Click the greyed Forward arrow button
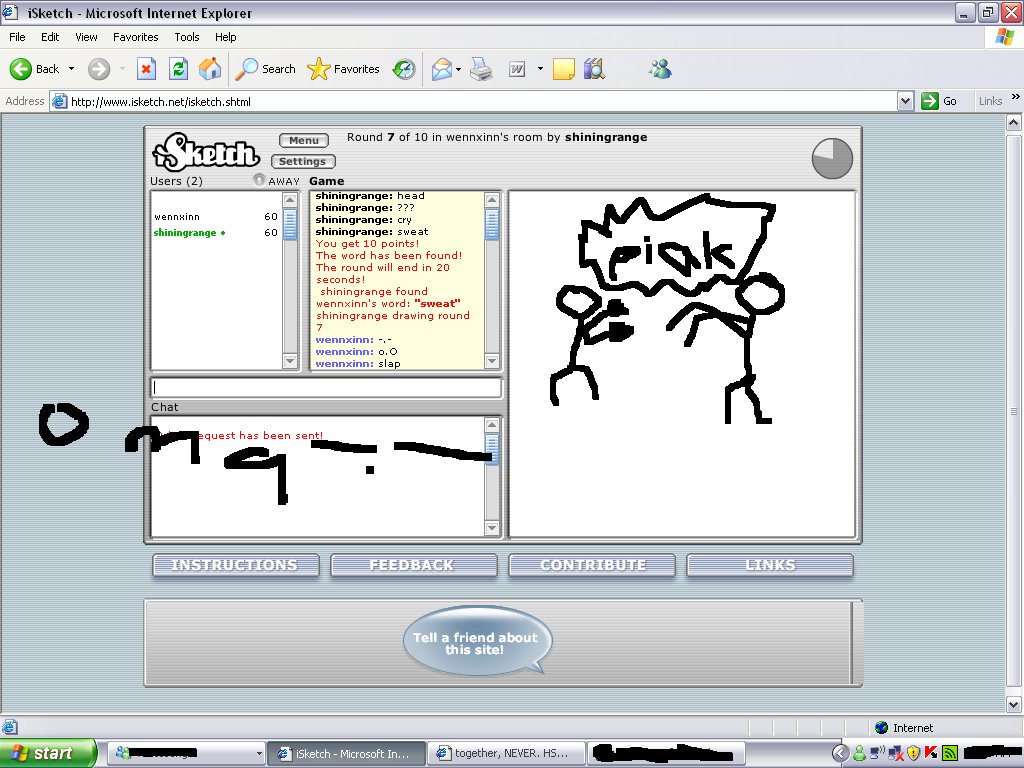 [x=99, y=69]
